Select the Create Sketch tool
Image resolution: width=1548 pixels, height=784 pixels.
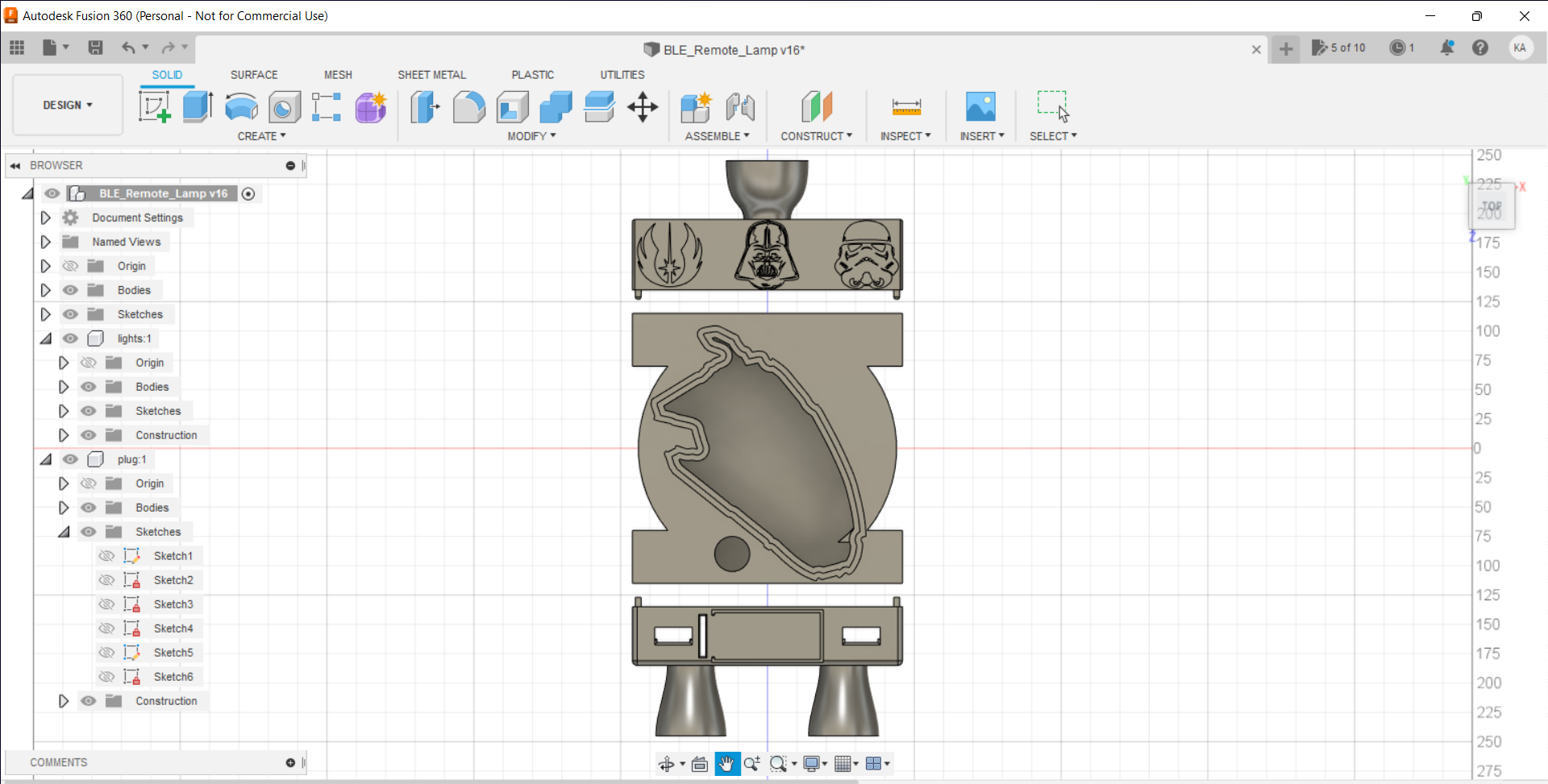point(154,107)
